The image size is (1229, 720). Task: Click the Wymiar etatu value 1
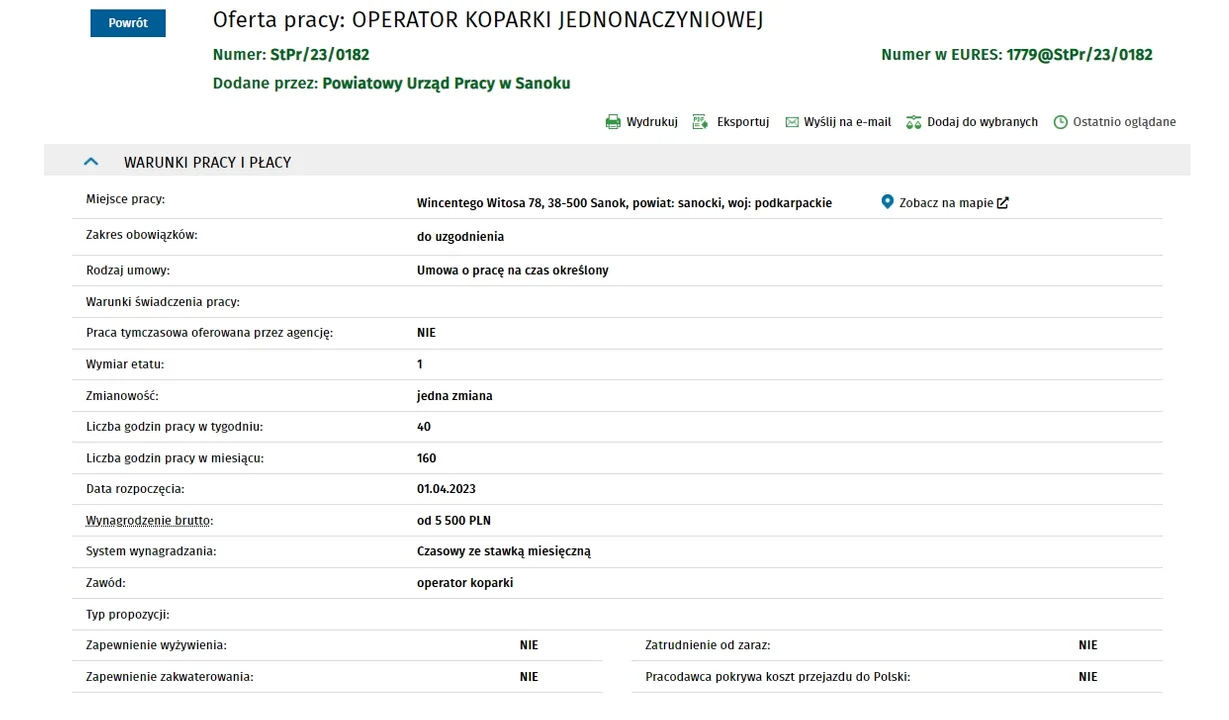(x=420, y=365)
